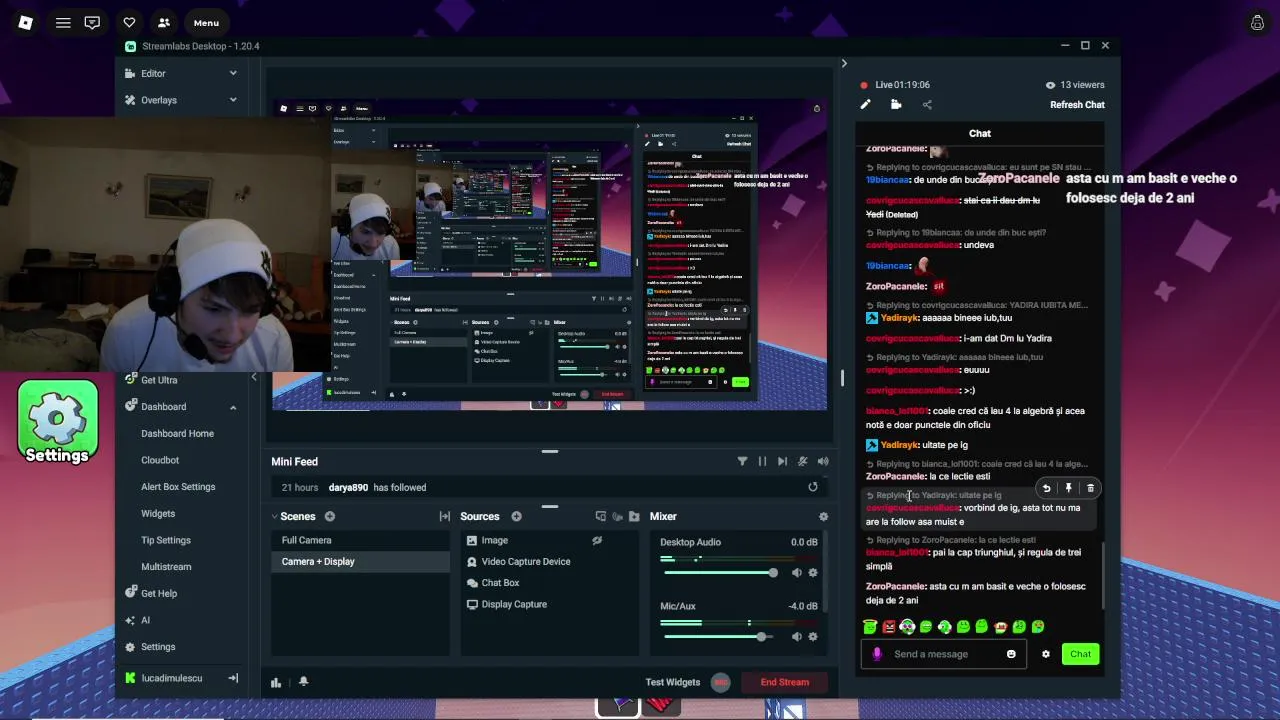Image resolution: width=1280 pixels, height=720 pixels.
Task: Open the hamburger menu in the top bar
Action: [63, 23]
